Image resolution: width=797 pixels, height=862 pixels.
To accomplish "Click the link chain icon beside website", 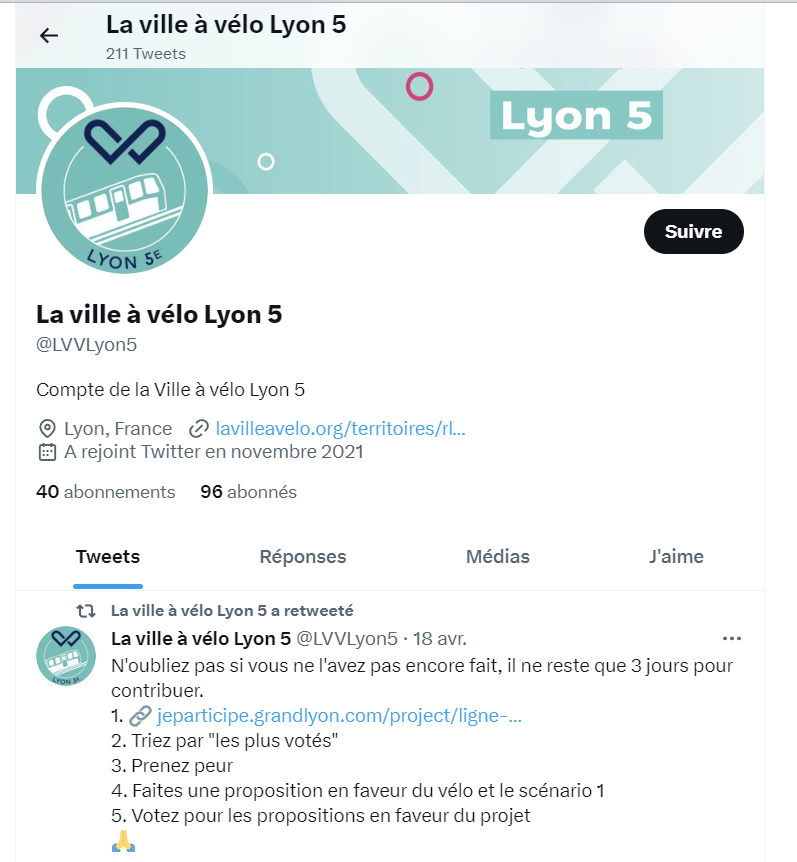I will [x=199, y=429].
